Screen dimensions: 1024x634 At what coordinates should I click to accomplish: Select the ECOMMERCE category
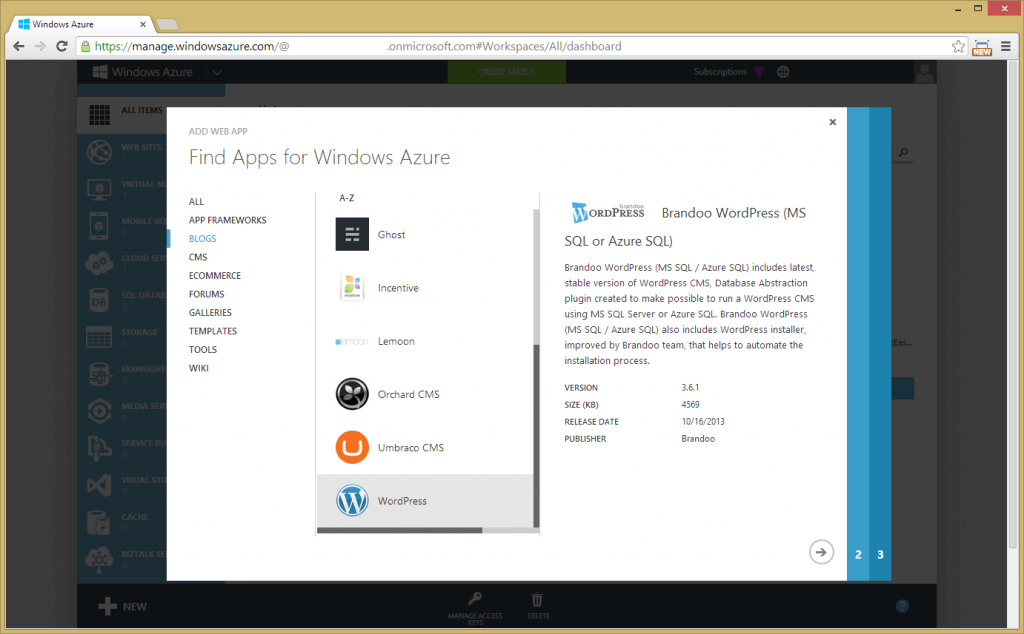click(x=215, y=276)
